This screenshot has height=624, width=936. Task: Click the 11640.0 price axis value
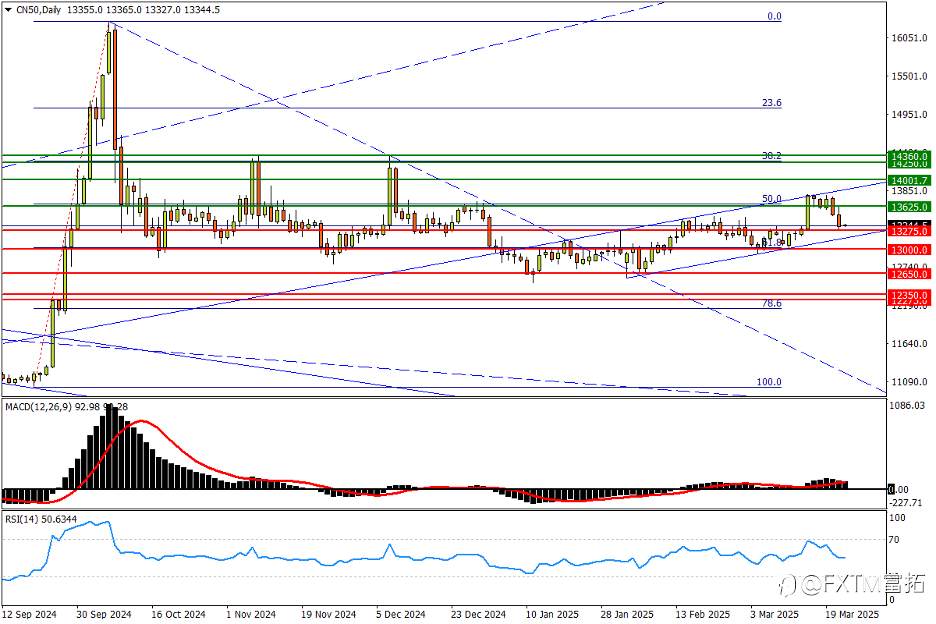pos(909,343)
